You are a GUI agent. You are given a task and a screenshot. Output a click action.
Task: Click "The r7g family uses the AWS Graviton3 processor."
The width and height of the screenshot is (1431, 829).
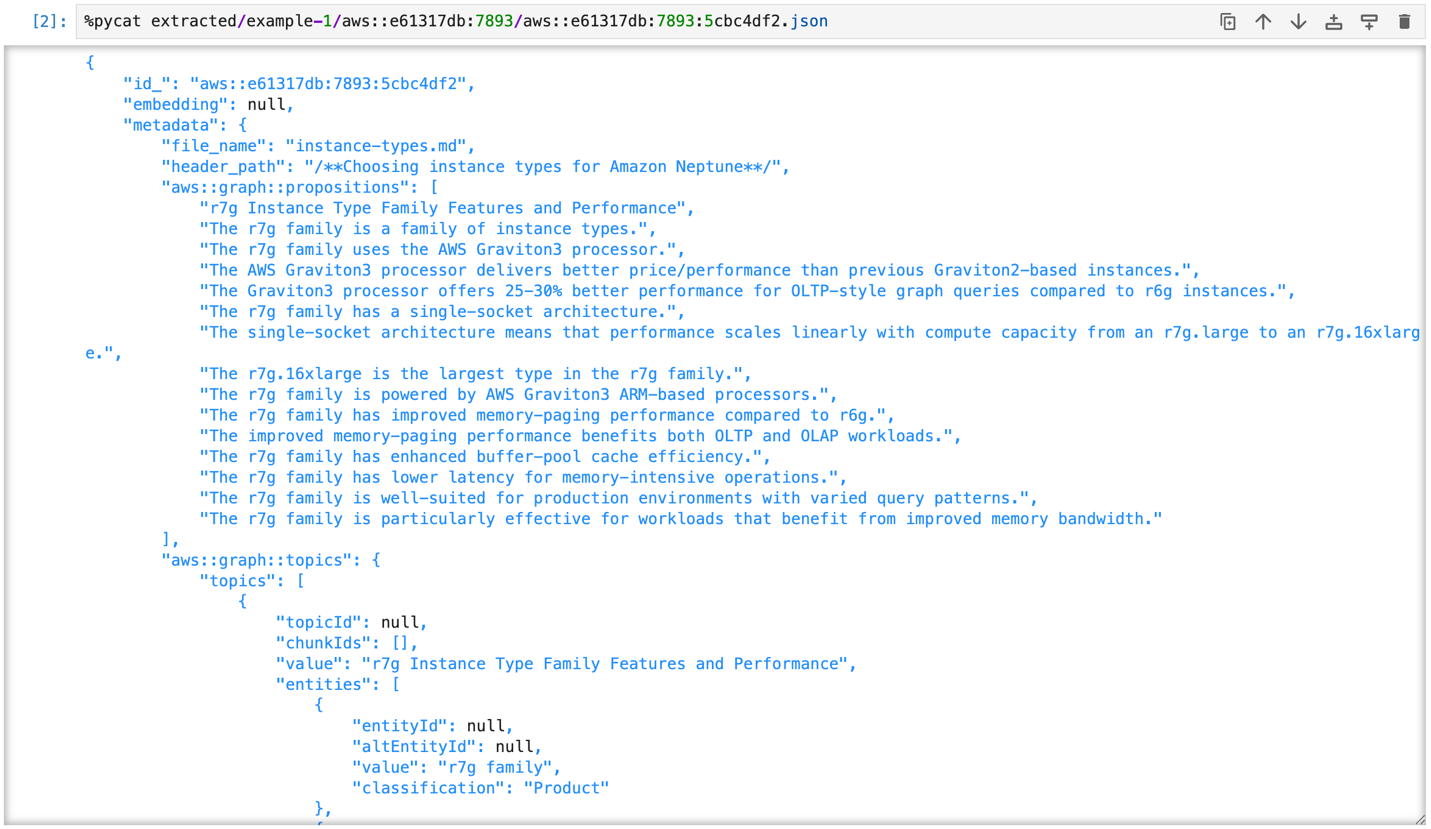pos(441,250)
